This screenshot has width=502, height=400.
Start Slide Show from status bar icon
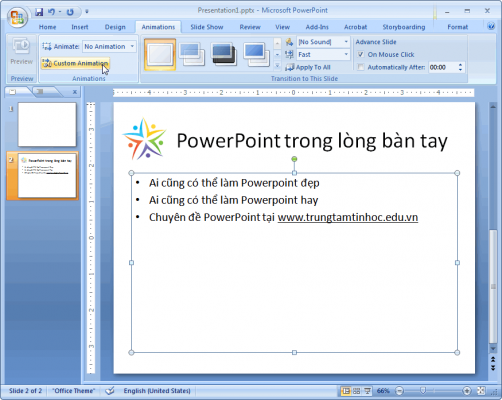[x=367, y=391]
